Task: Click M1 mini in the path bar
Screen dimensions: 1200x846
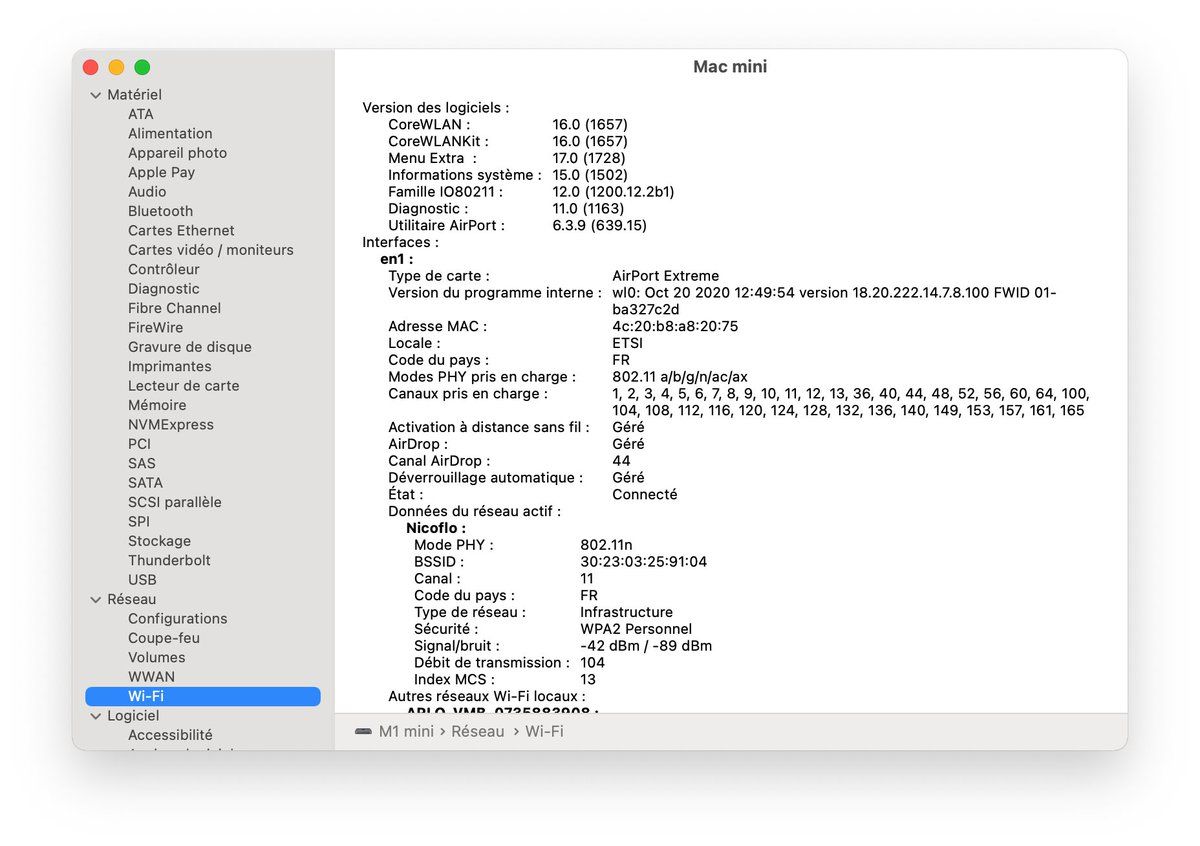Action: pos(406,732)
